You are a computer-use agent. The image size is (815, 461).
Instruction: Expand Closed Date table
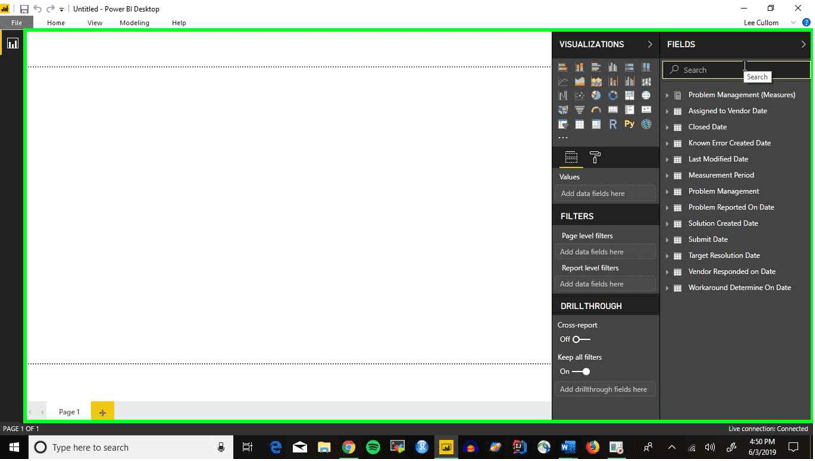[x=667, y=127]
